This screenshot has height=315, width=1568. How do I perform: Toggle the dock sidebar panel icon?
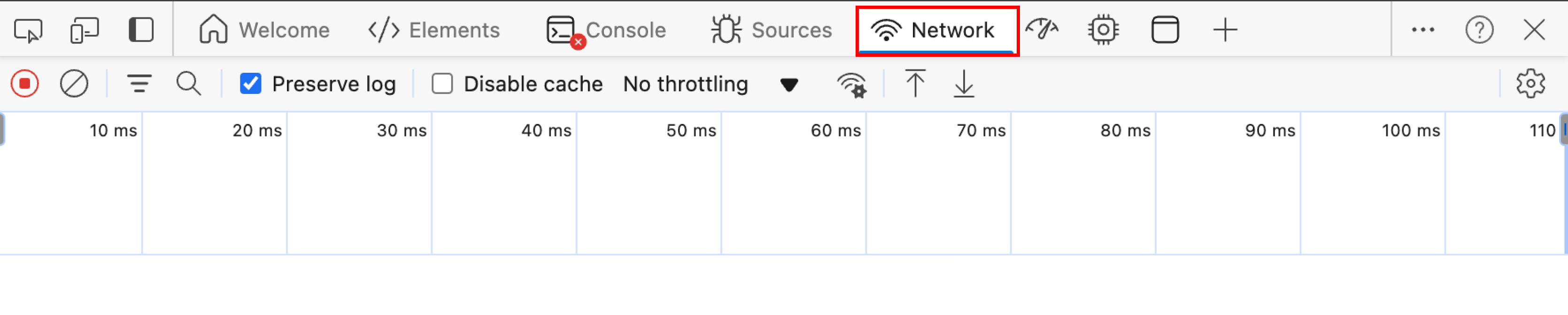[x=141, y=30]
